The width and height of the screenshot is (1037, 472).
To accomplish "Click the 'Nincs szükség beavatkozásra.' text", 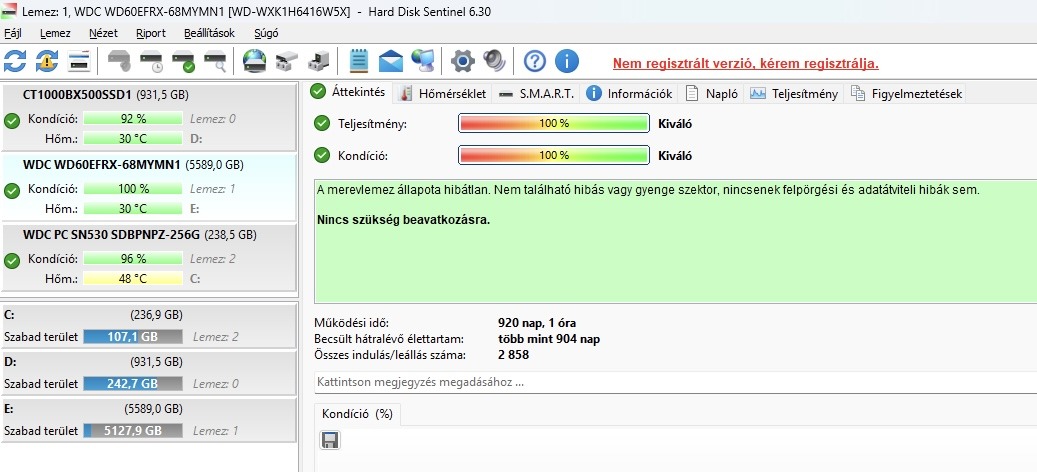I will click(403, 220).
